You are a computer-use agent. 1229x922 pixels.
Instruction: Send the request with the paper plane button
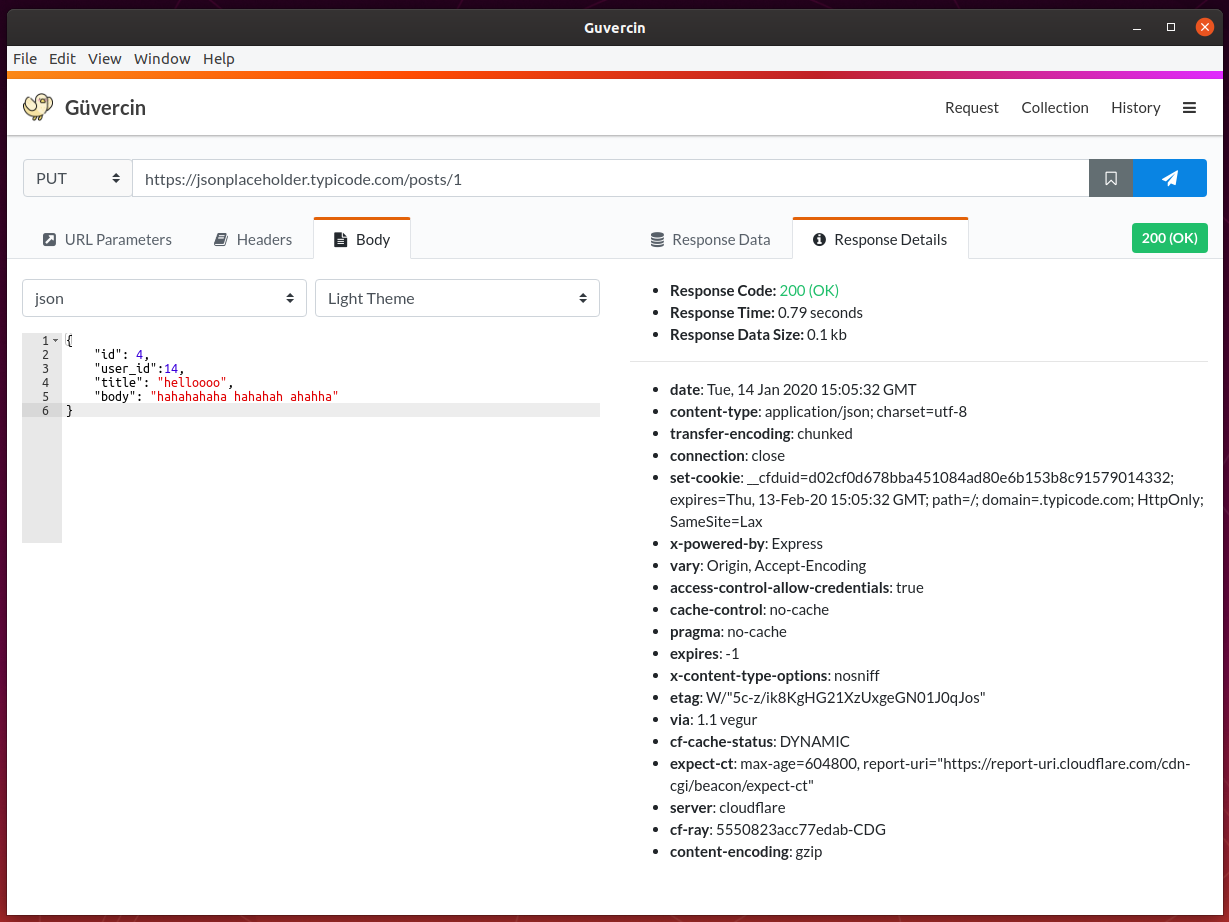(1170, 178)
